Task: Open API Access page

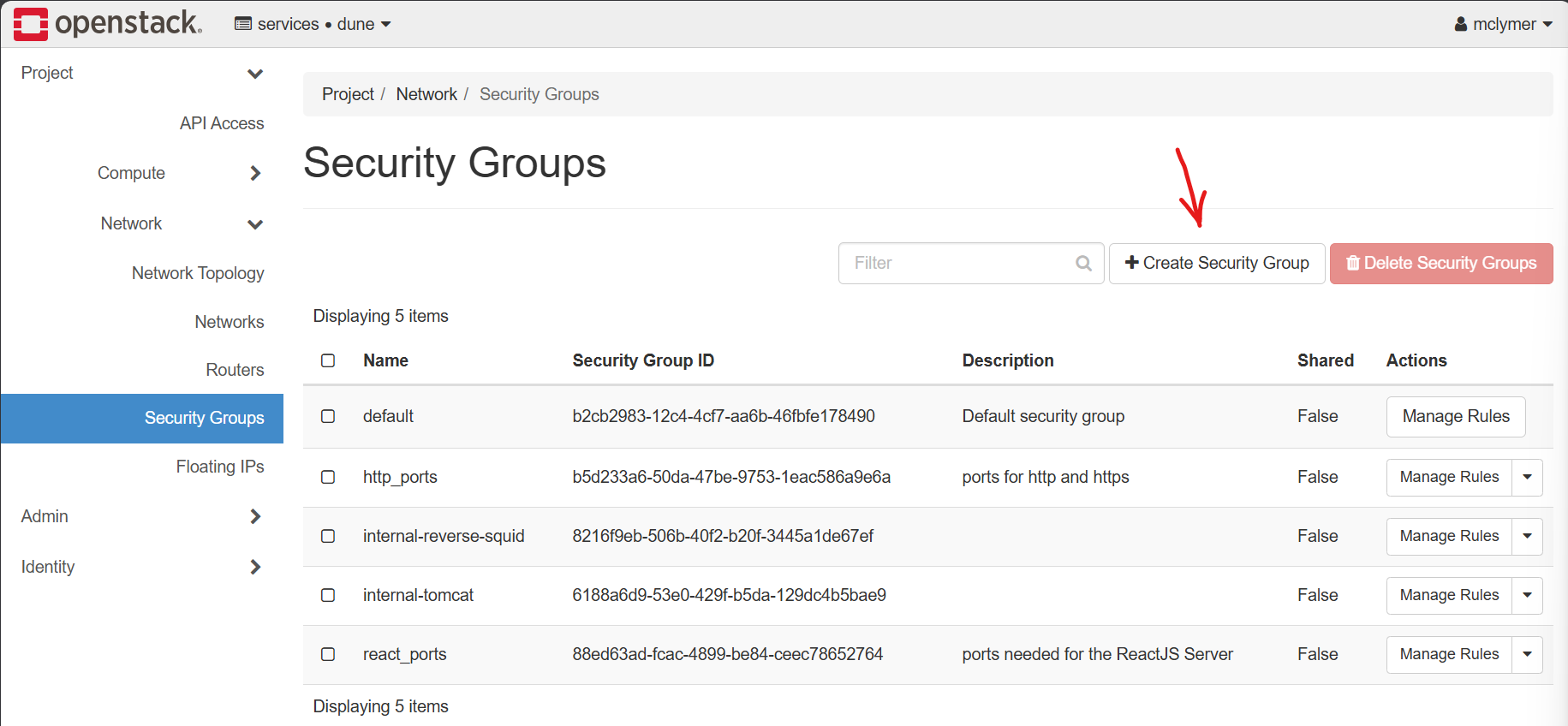Action: tap(222, 123)
